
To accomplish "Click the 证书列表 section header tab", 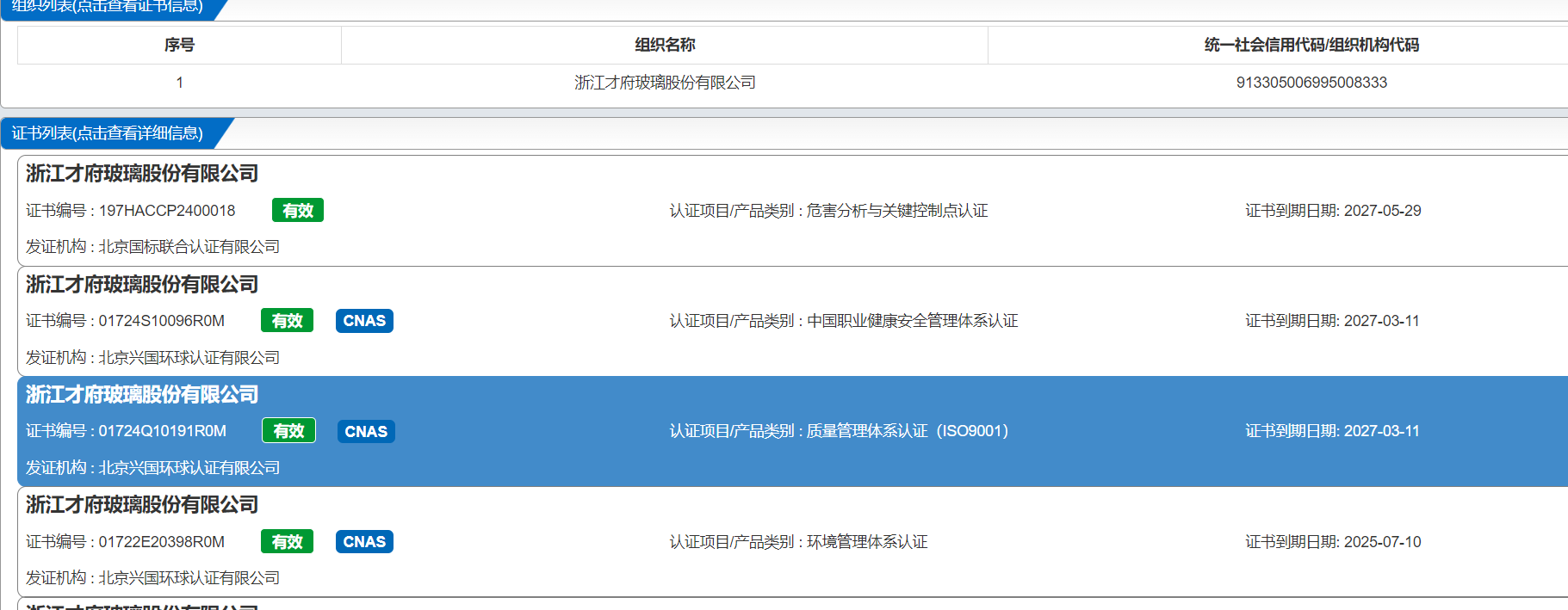I will click(x=108, y=133).
